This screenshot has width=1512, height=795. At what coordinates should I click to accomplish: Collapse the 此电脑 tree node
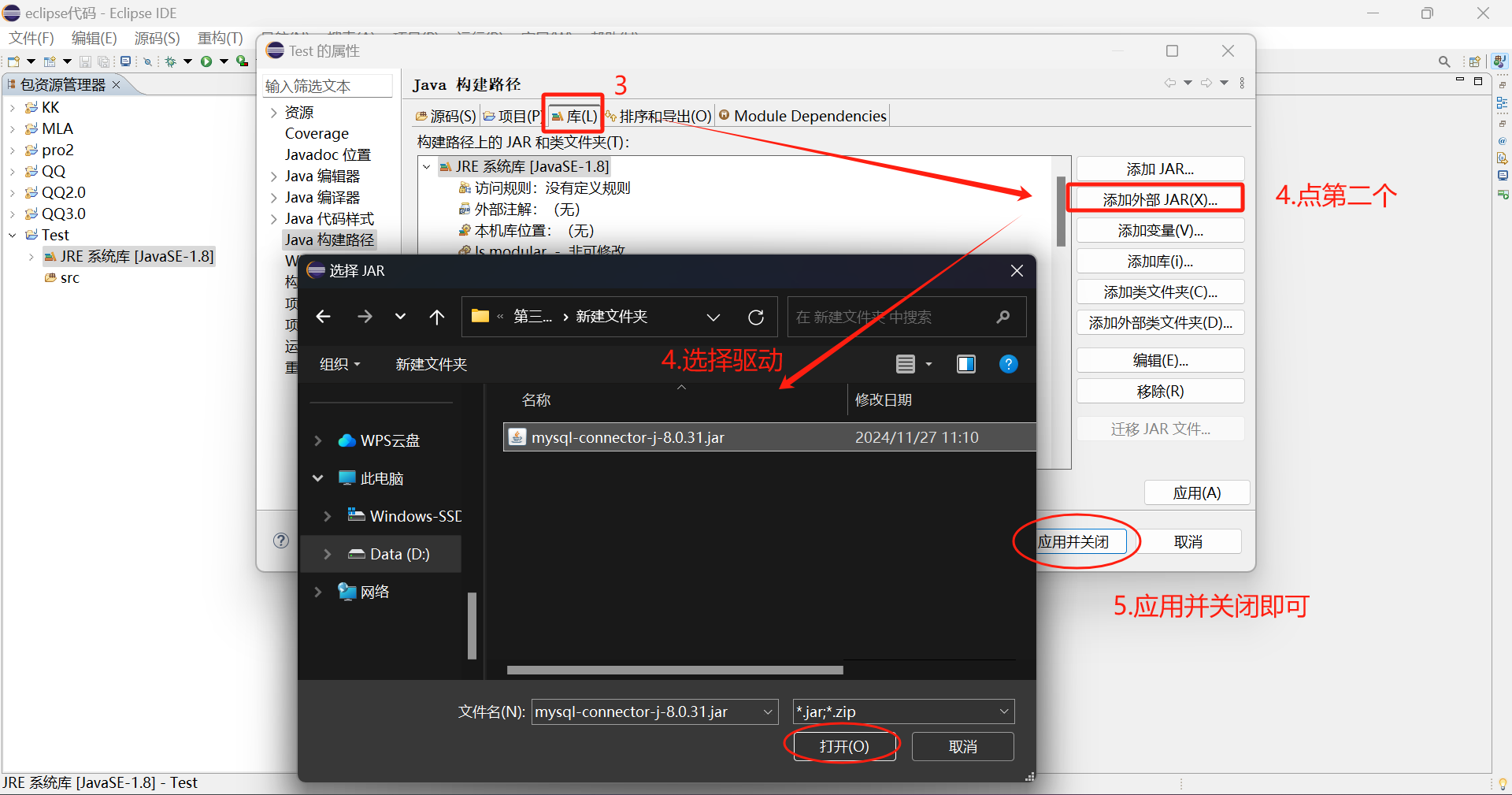coord(318,478)
